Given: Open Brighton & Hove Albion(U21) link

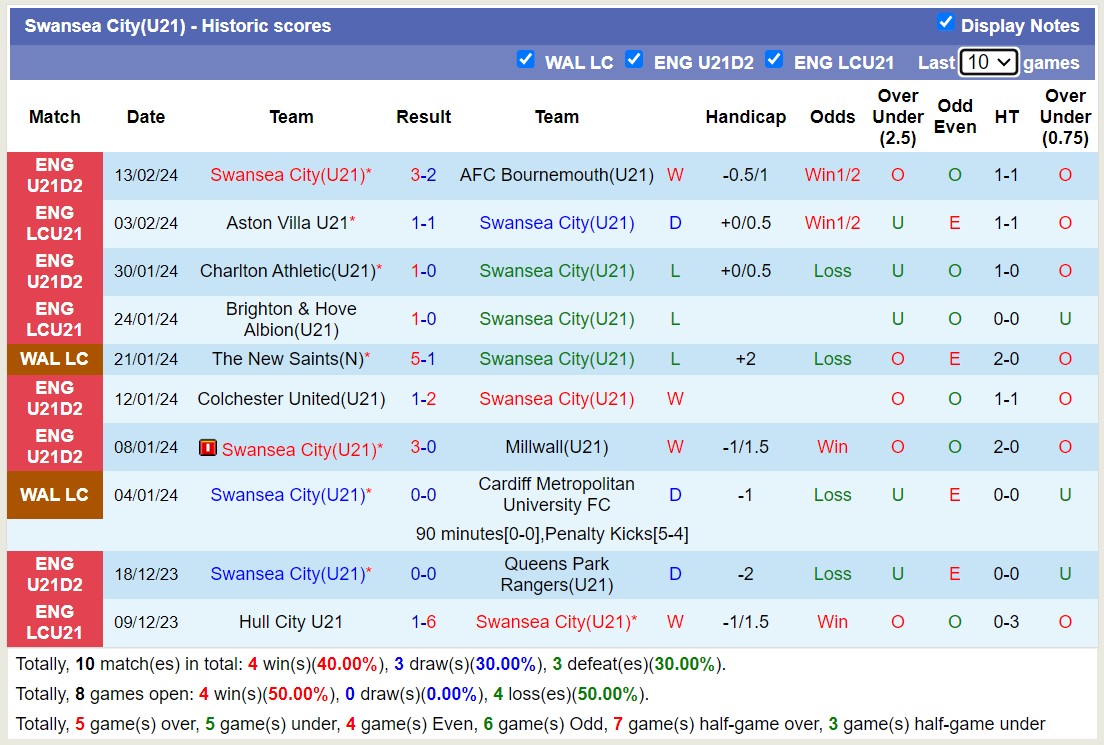Looking at the screenshot, I should 291,319.
